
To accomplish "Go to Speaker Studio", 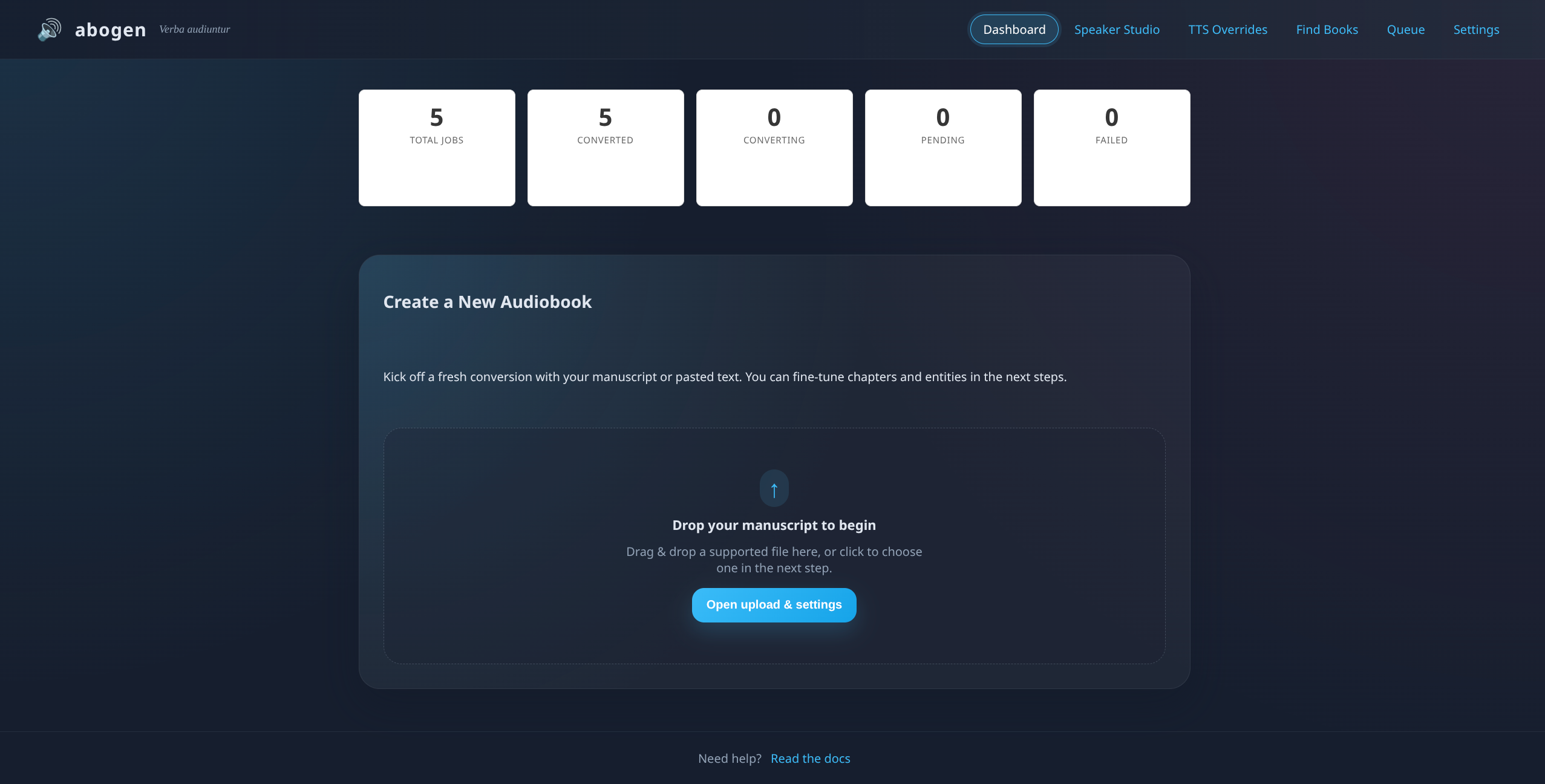I will [1117, 30].
